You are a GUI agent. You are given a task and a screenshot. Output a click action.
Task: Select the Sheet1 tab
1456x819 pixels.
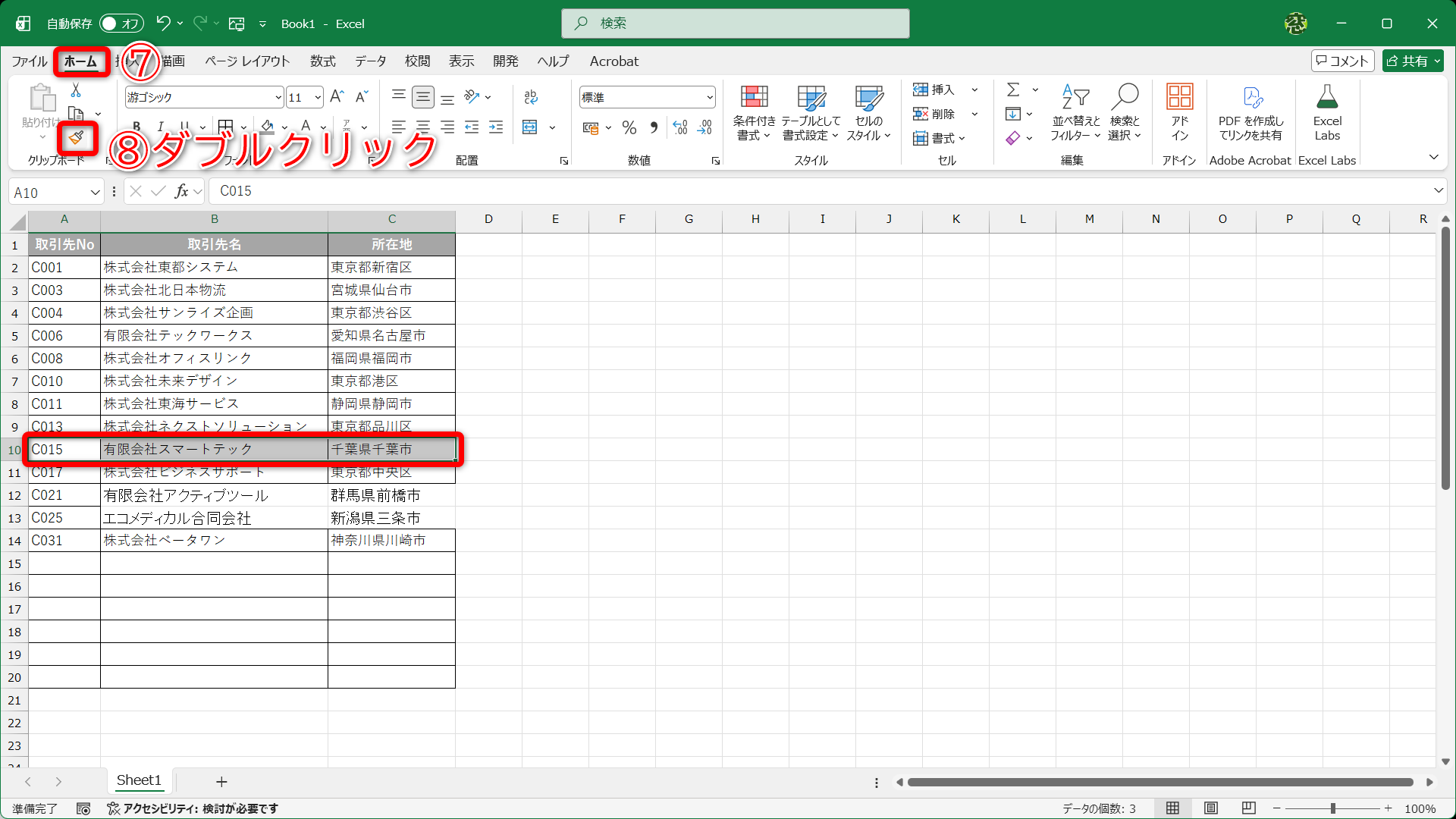click(x=139, y=780)
